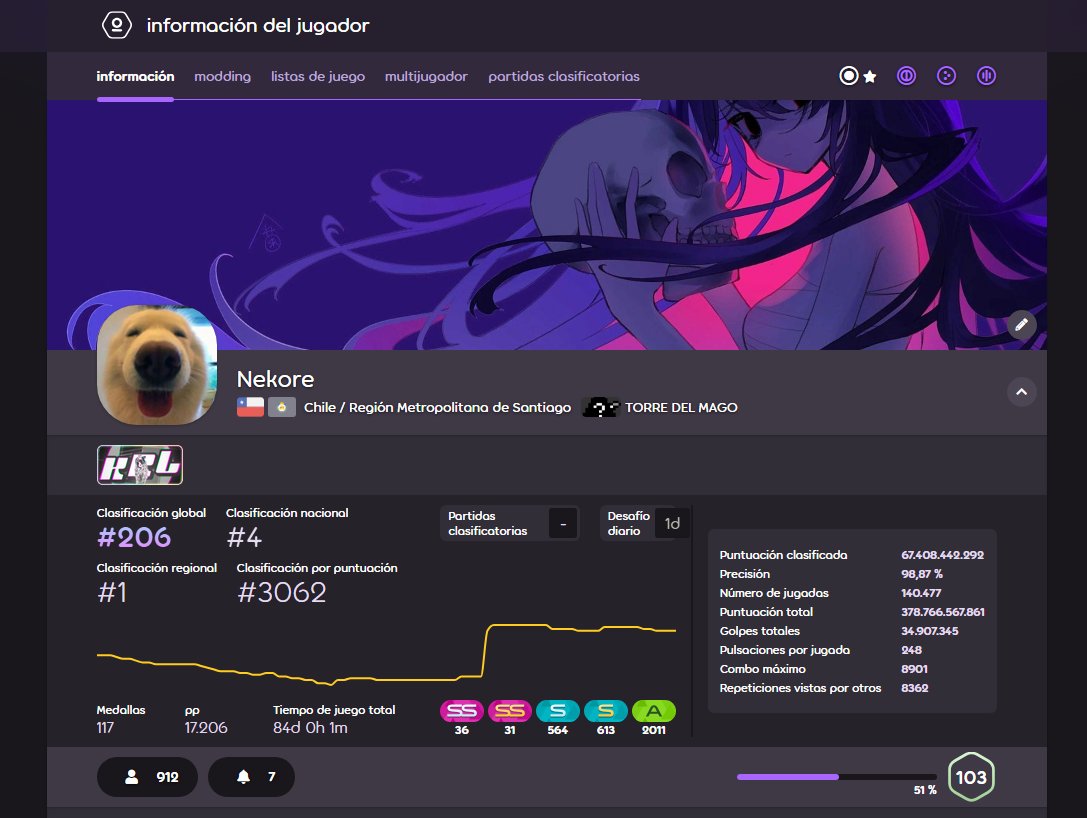Click the Medallas 117 value
The image size is (1087, 818).
tap(105, 728)
